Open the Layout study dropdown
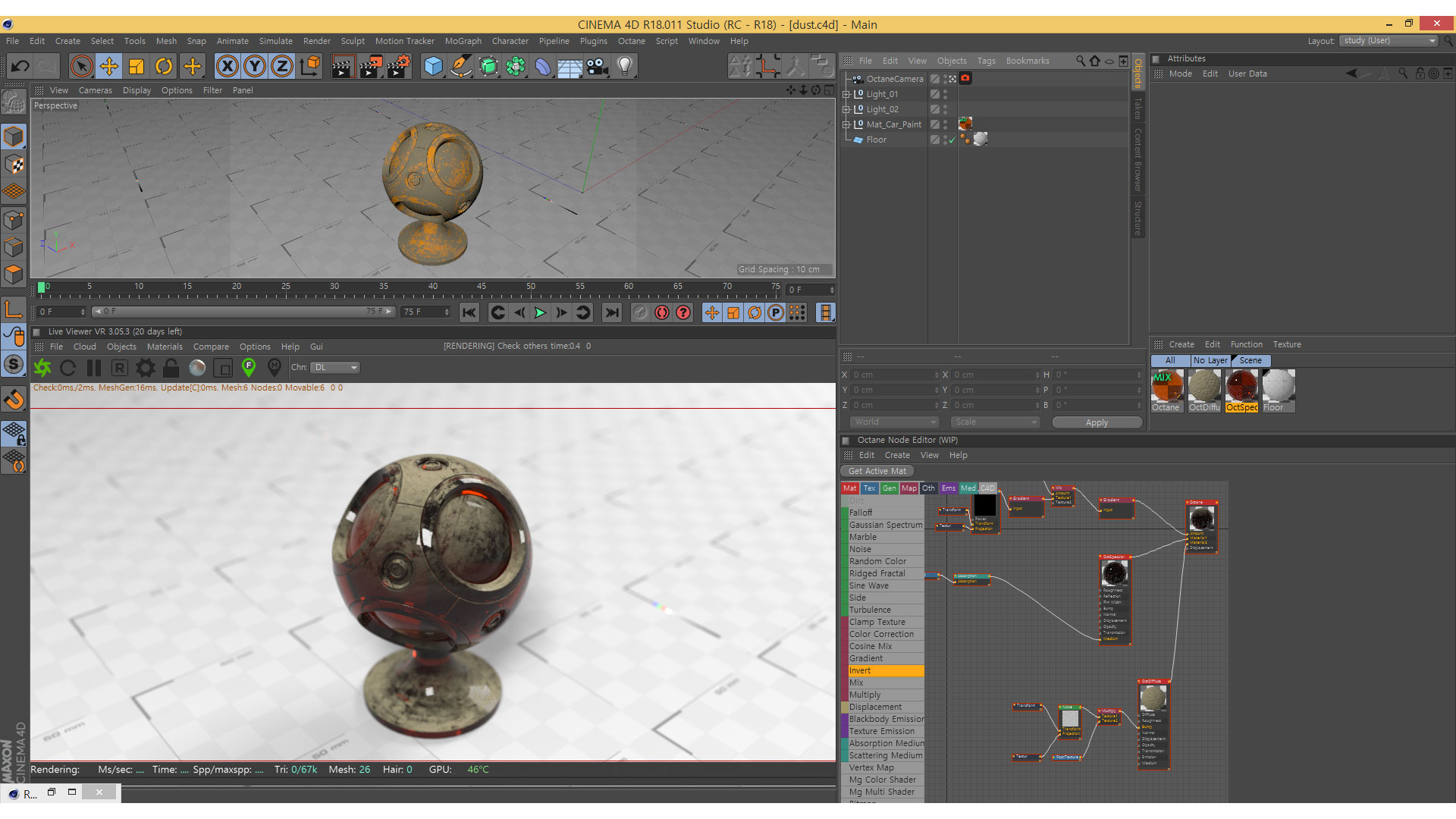 [1389, 41]
